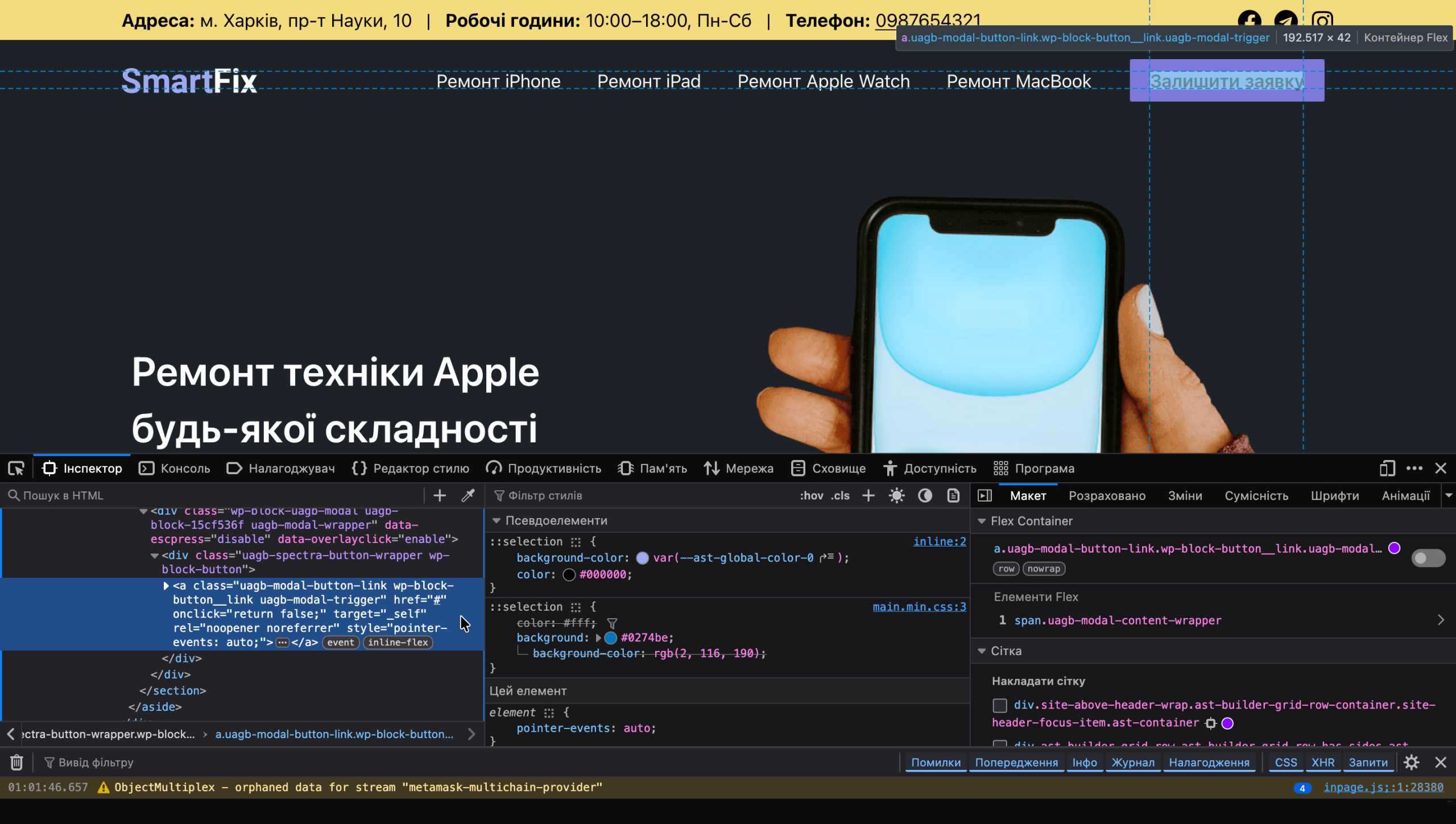Open the Редактор стилю tab
The width and height of the screenshot is (1456, 824).
click(411, 468)
